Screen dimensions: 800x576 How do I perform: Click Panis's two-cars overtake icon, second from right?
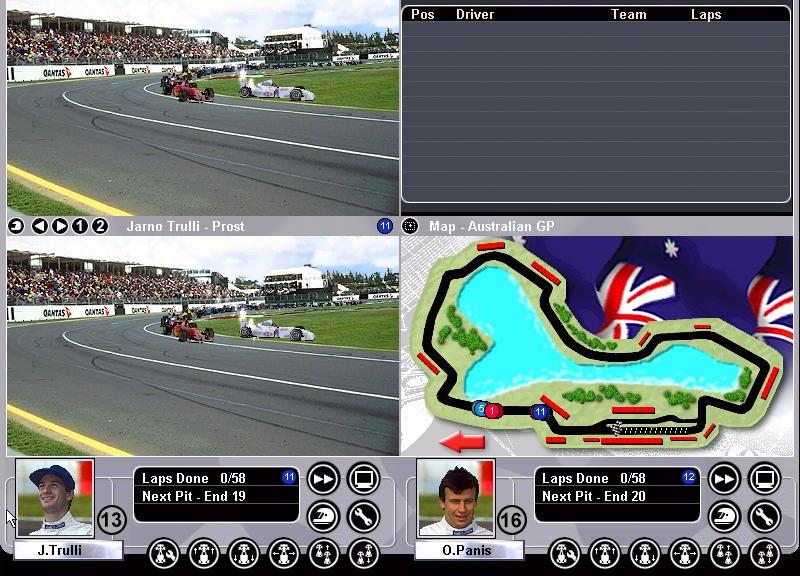pos(724,552)
